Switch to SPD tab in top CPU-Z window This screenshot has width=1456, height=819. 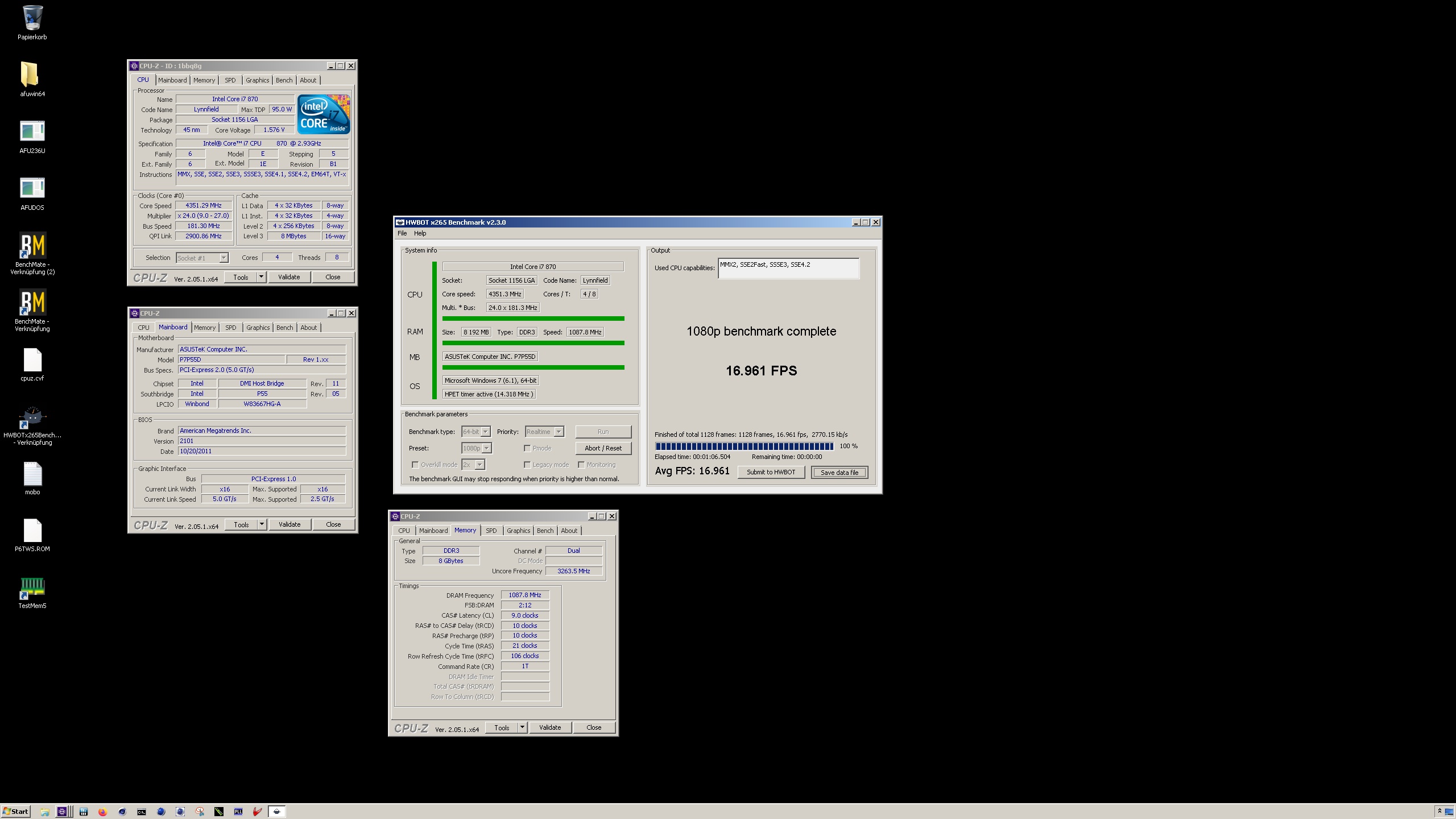pyautogui.click(x=230, y=80)
